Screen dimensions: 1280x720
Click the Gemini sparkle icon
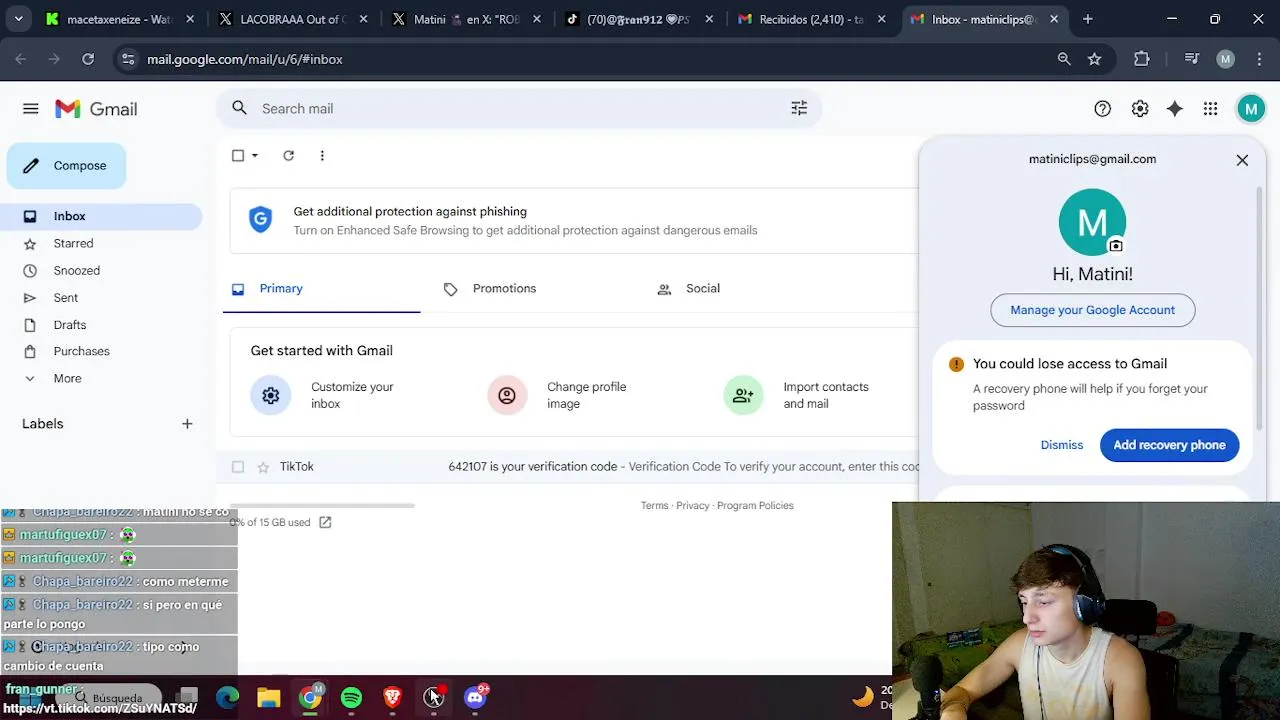pyautogui.click(x=1175, y=109)
